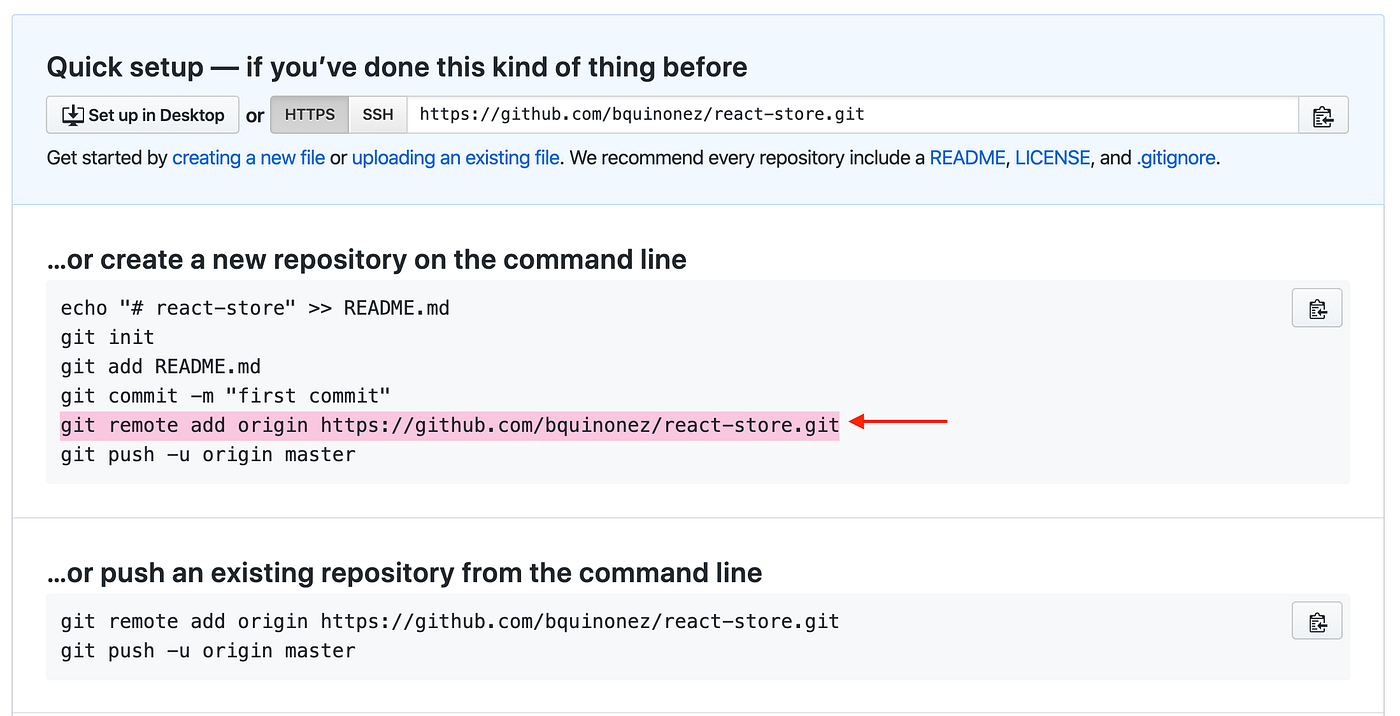
Task: Copy the create-repository command block
Action: pos(1316,307)
